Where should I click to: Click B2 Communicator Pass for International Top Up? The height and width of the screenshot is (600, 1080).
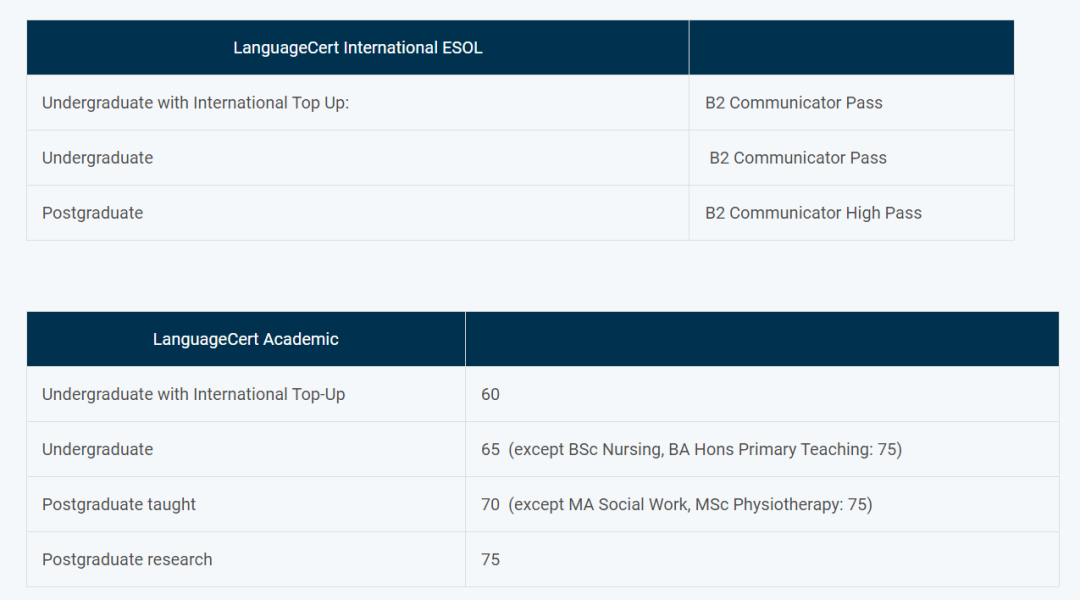tap(793, 103)
